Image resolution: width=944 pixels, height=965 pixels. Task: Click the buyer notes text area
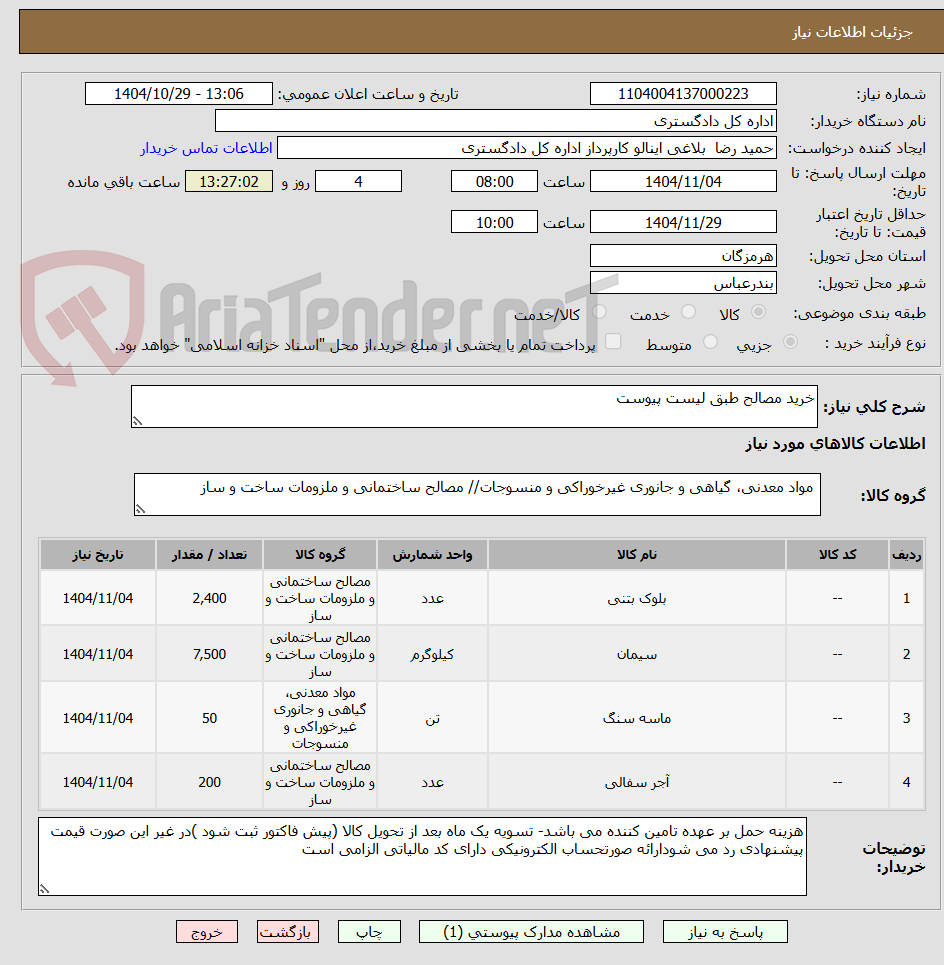pos(422,857)
